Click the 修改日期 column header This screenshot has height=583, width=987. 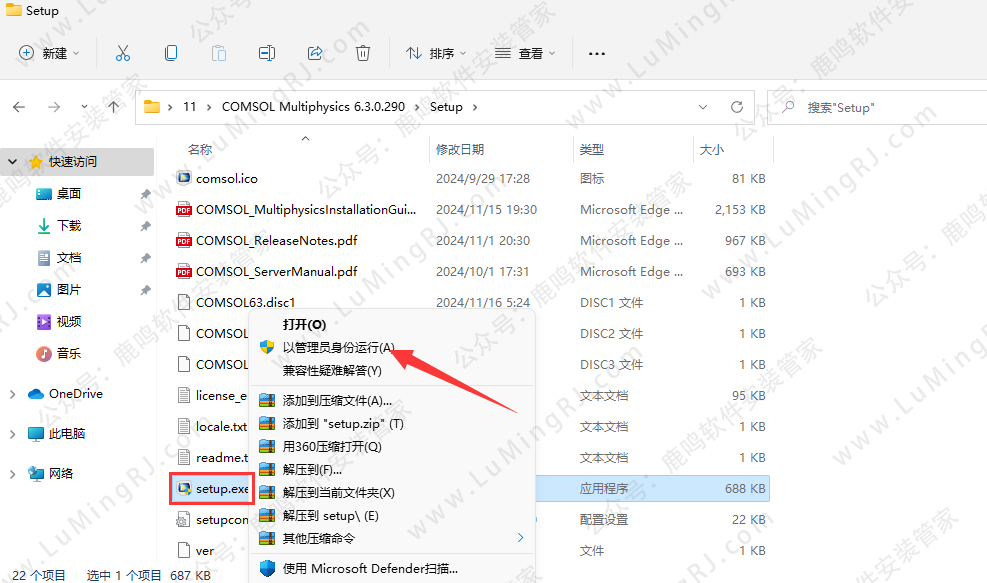click(x=460, y=150)
